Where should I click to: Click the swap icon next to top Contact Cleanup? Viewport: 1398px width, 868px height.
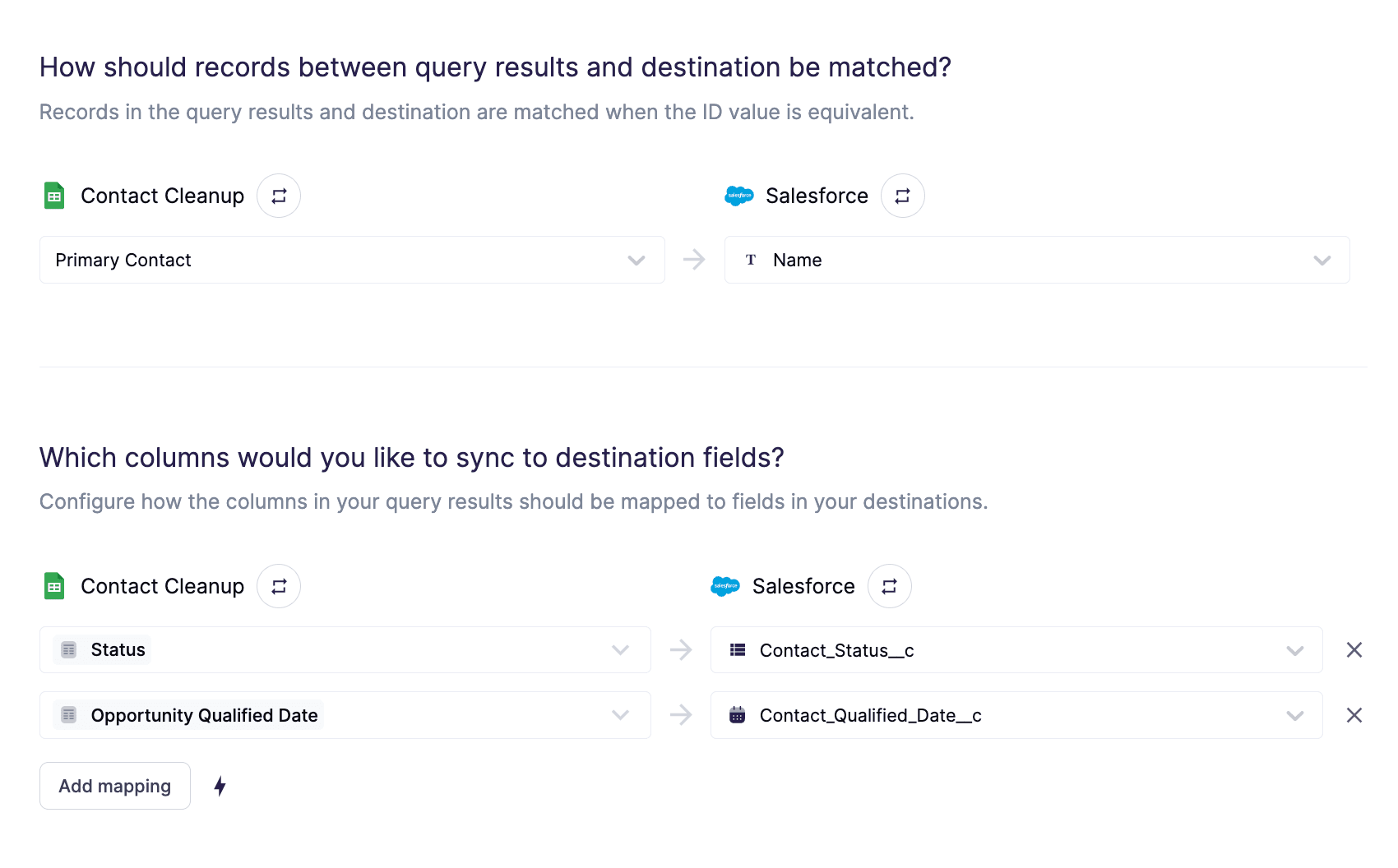pyautogui.click(x=278, y=196)
